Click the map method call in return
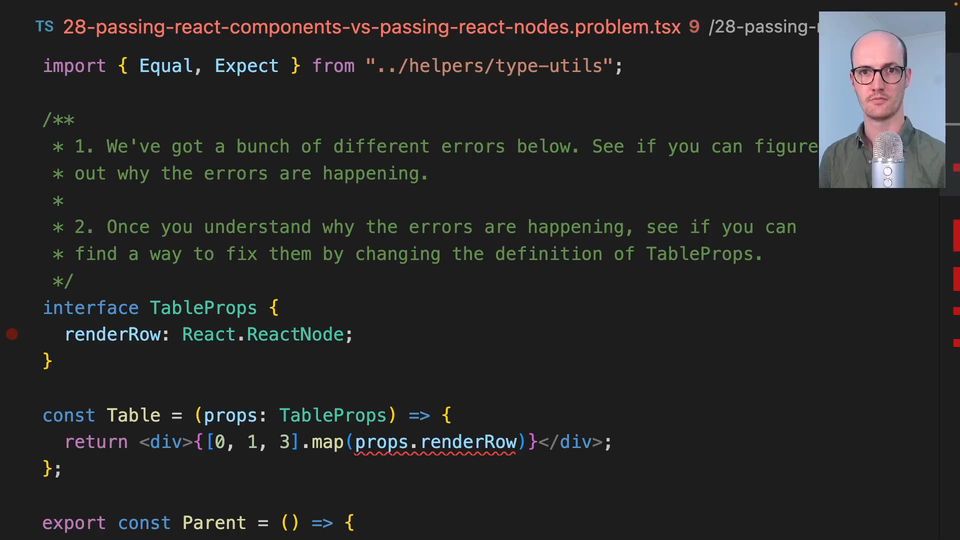The width and height of the screenshot is (960, 540). [327, 442]
